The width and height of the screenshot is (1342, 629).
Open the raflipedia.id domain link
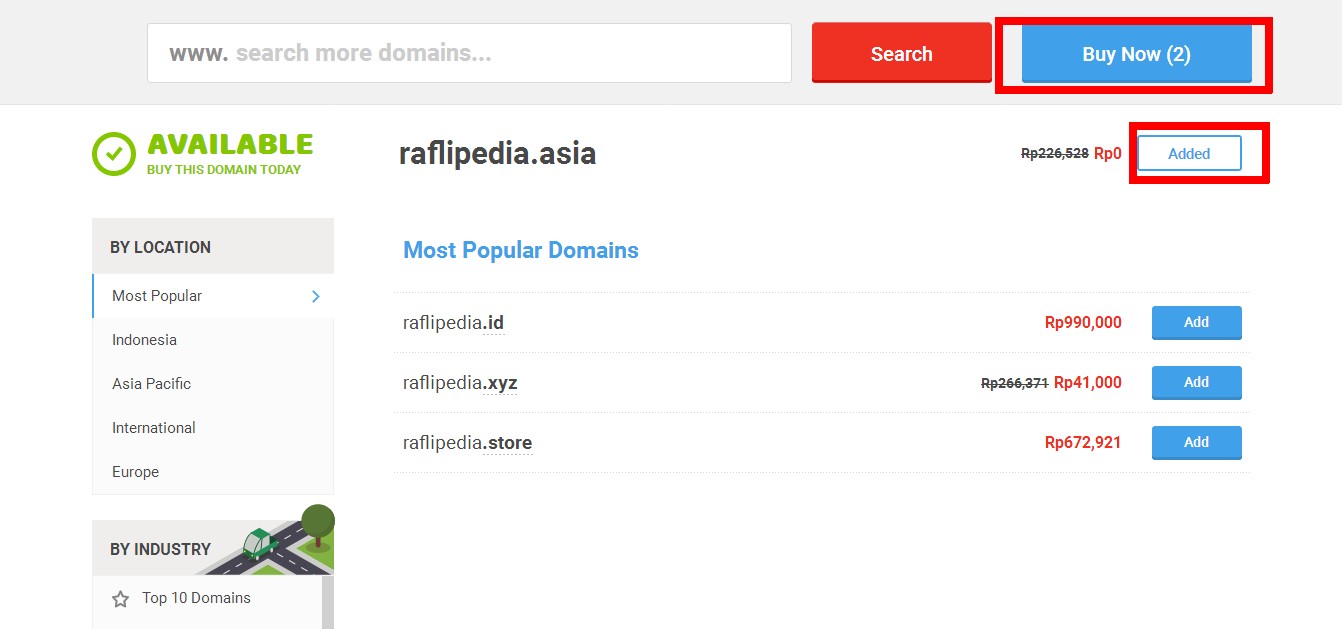(x=453, y=322)
